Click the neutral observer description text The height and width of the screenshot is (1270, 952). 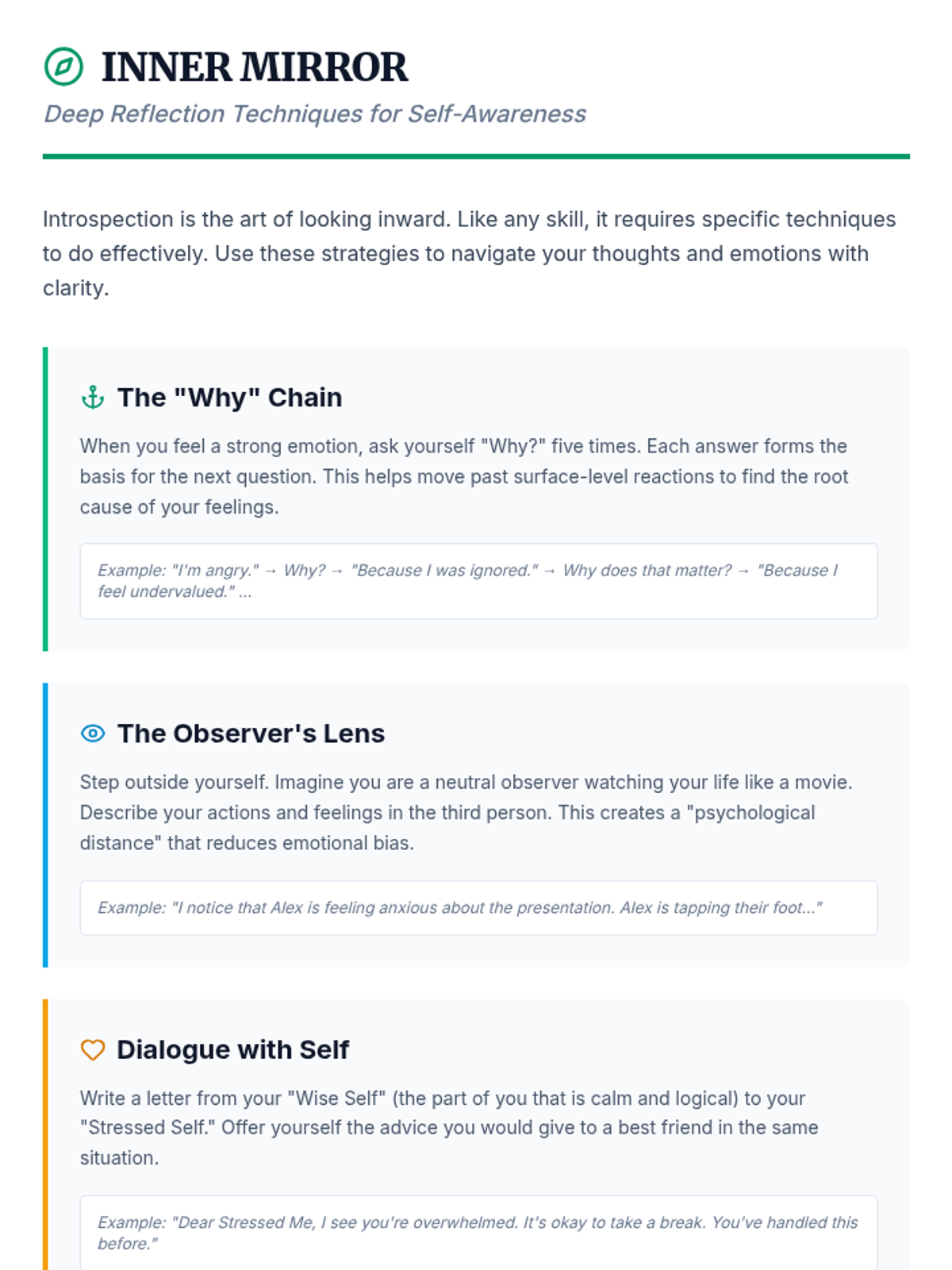point(466,812)
